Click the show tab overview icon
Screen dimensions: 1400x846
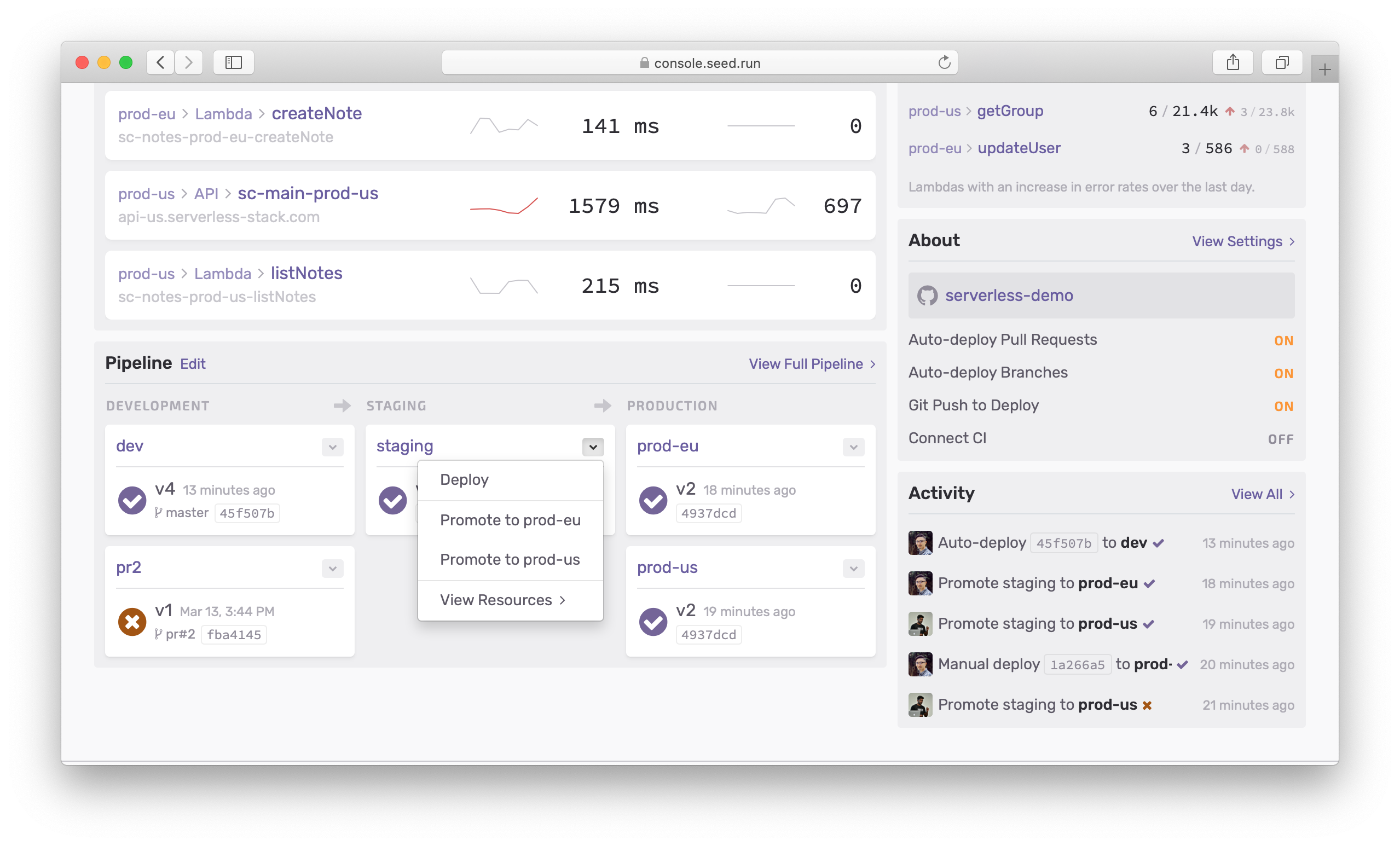[1281, 62]
